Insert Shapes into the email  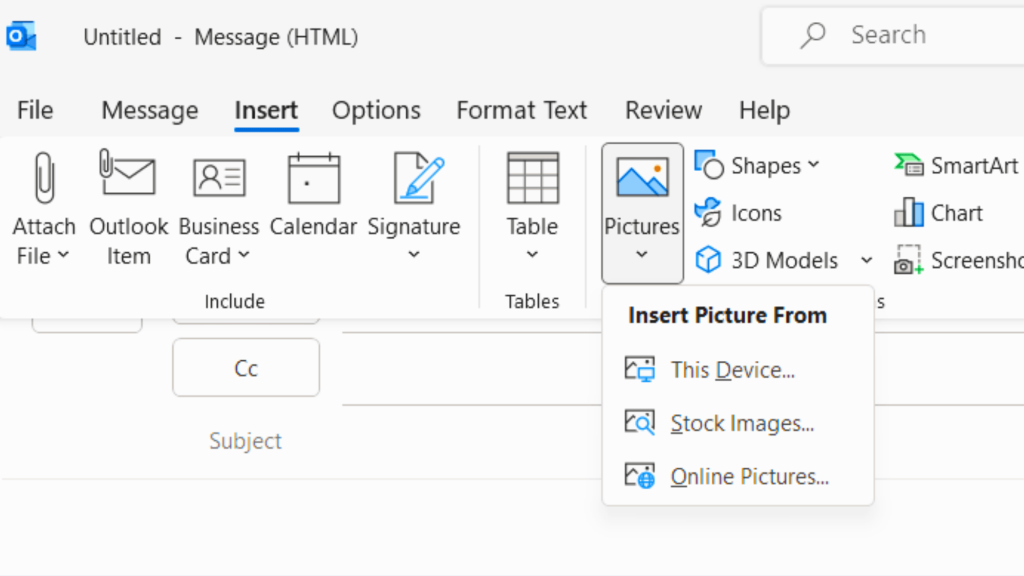tap(750, 165)
